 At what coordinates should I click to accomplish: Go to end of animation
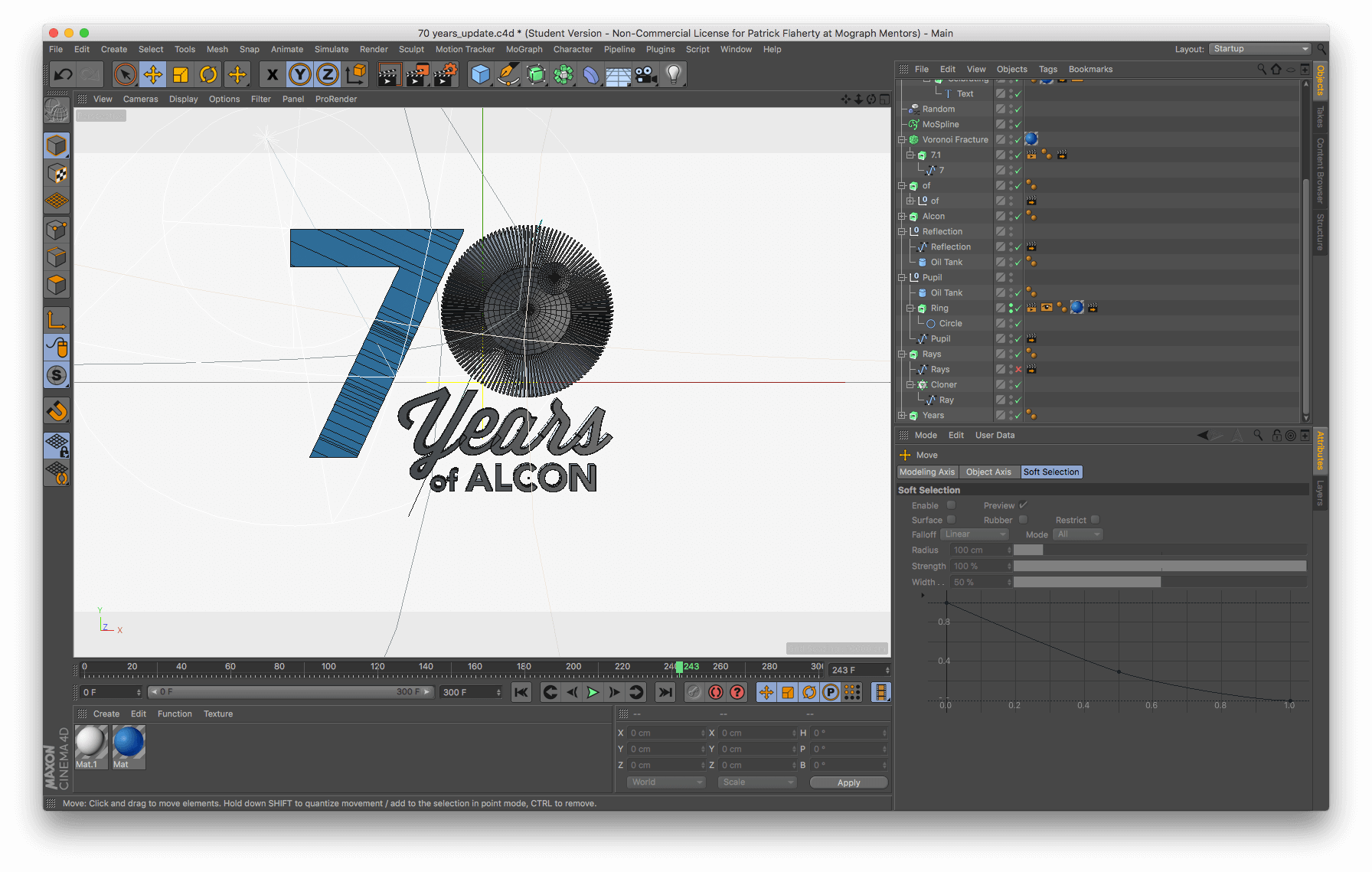pyautogui.click(x=665, y=692)
